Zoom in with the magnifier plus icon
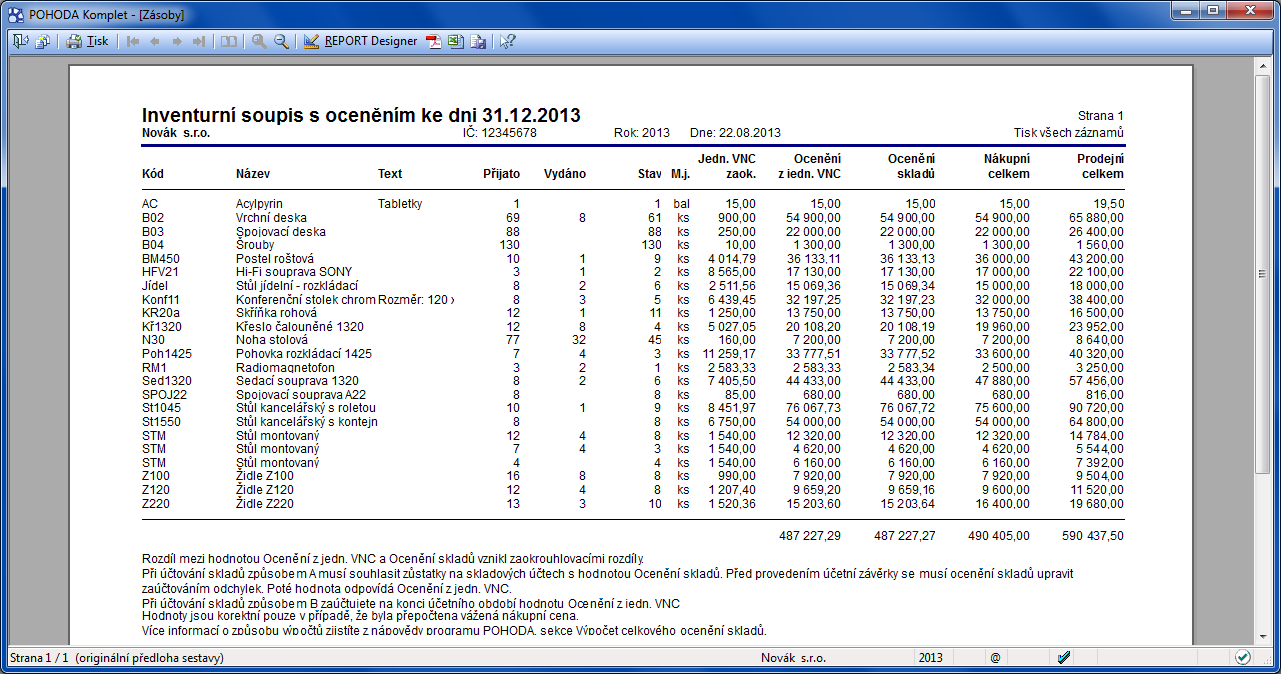Screen dimensions: 1281x674 pos(259,41)
